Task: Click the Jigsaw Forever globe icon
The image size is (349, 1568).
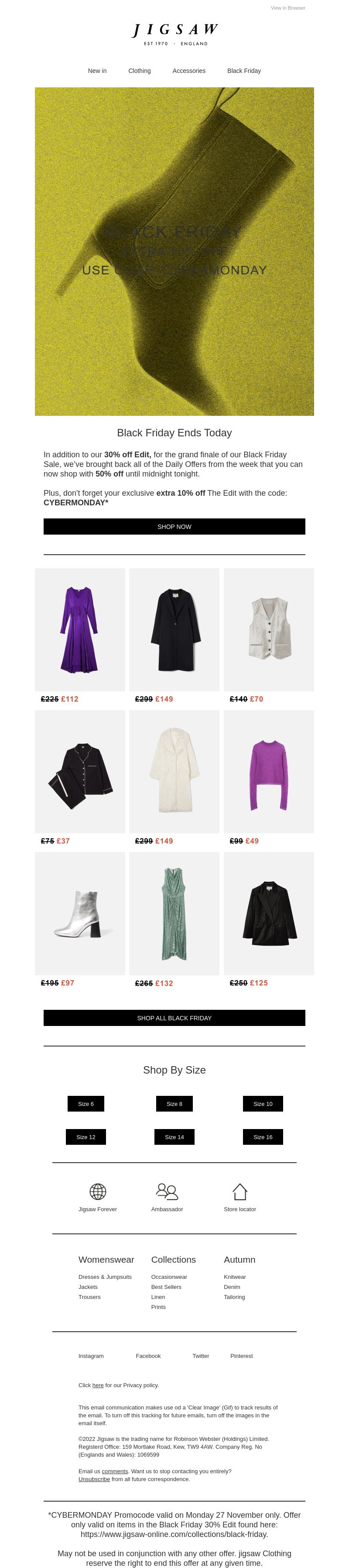Action: (x=97, y=1191)
